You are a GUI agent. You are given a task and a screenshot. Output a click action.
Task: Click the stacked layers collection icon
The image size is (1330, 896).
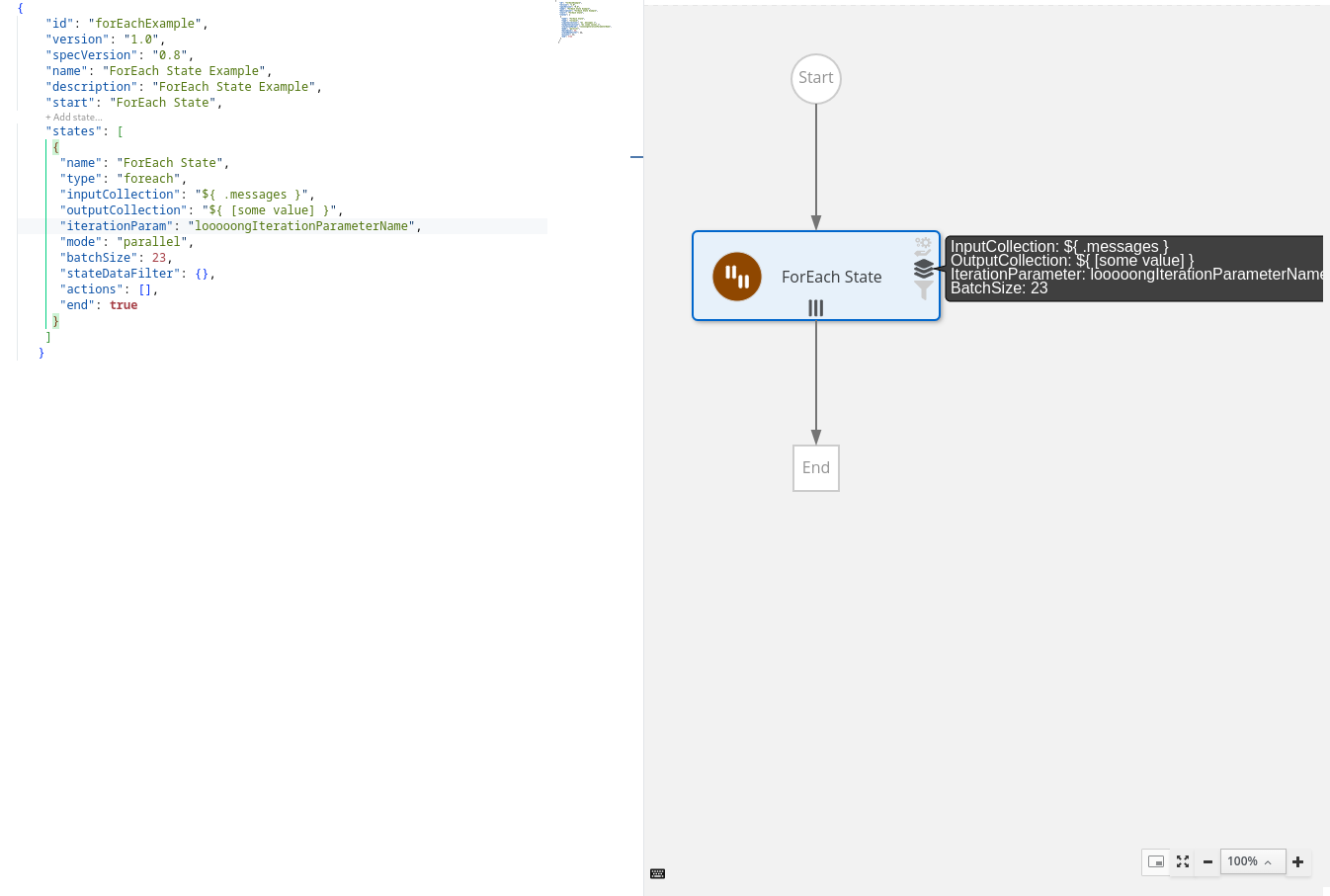(x=924, y=269)
